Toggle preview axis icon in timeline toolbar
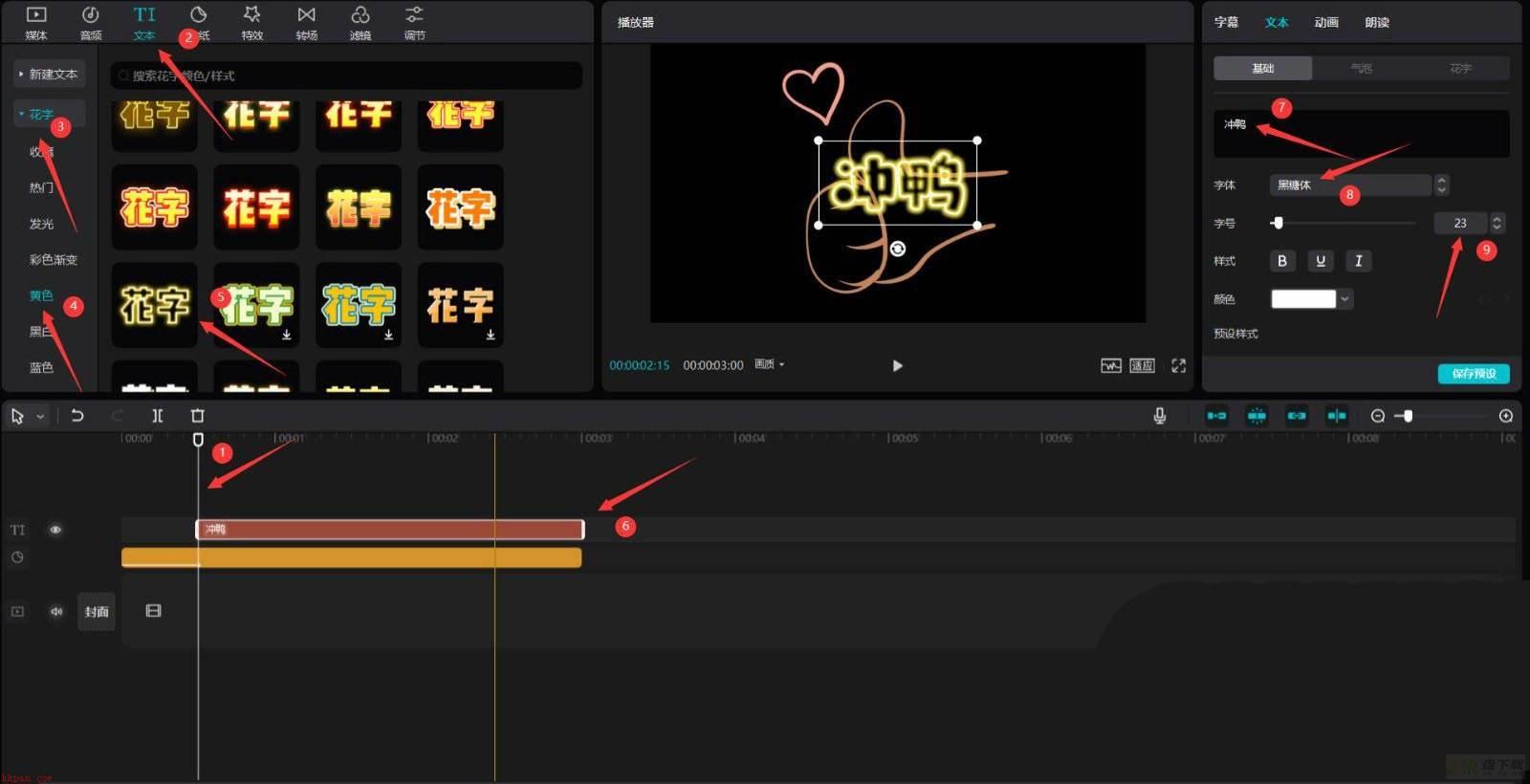Screen dimensions: 1530x784 coord(1337,416)
